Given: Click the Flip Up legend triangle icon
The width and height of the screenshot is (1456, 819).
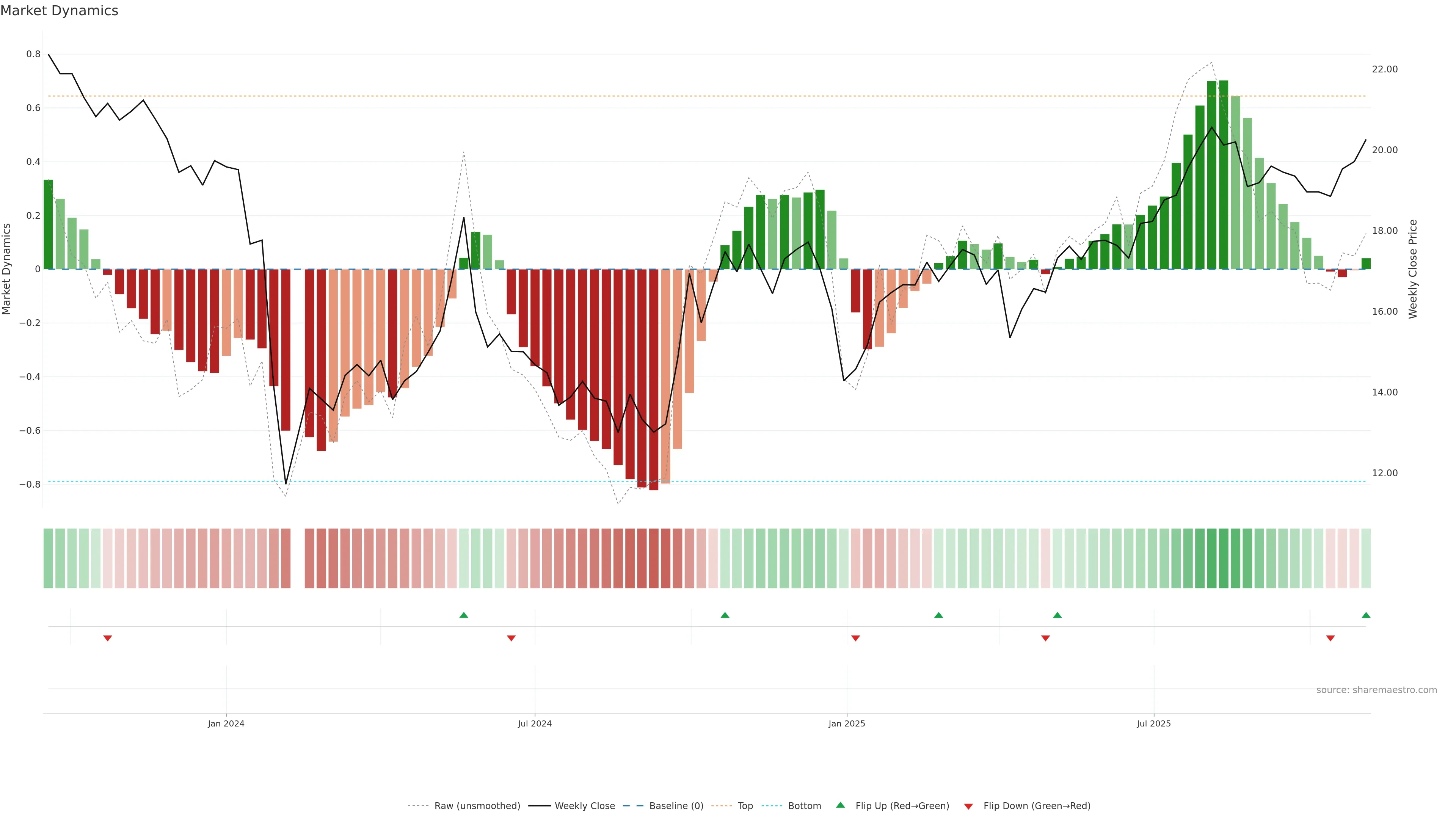Looking at the screenshot, I should point(841,805).
